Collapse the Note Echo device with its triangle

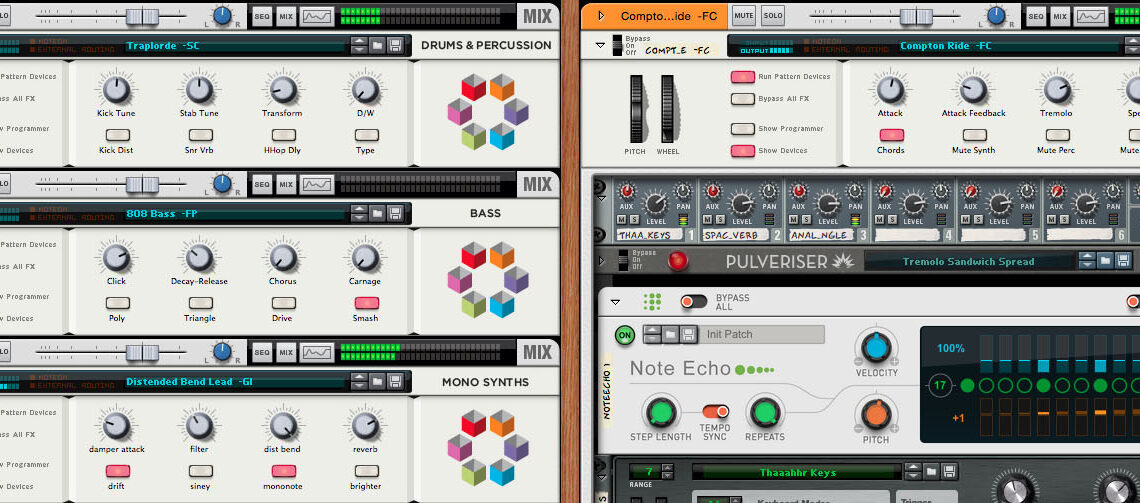tap(615, 302)
